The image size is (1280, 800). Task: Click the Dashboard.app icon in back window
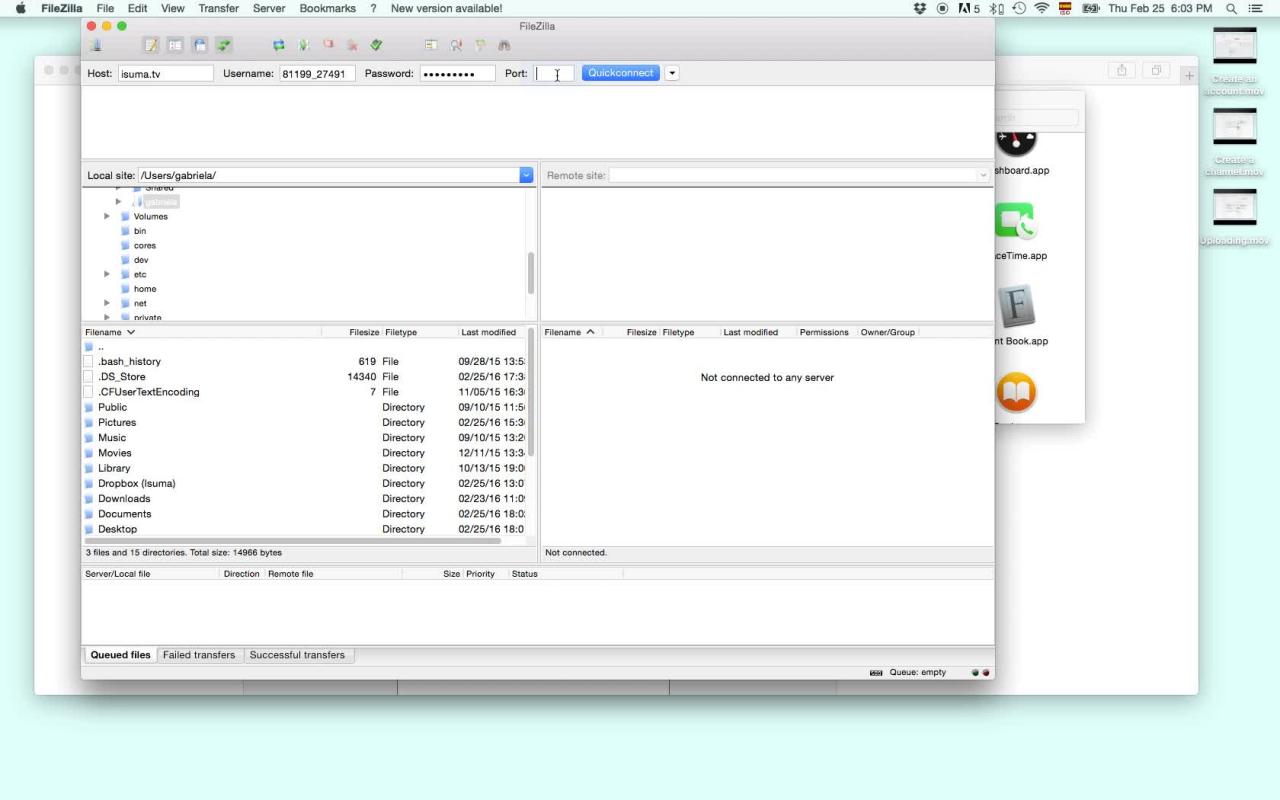click(1016, 144)
